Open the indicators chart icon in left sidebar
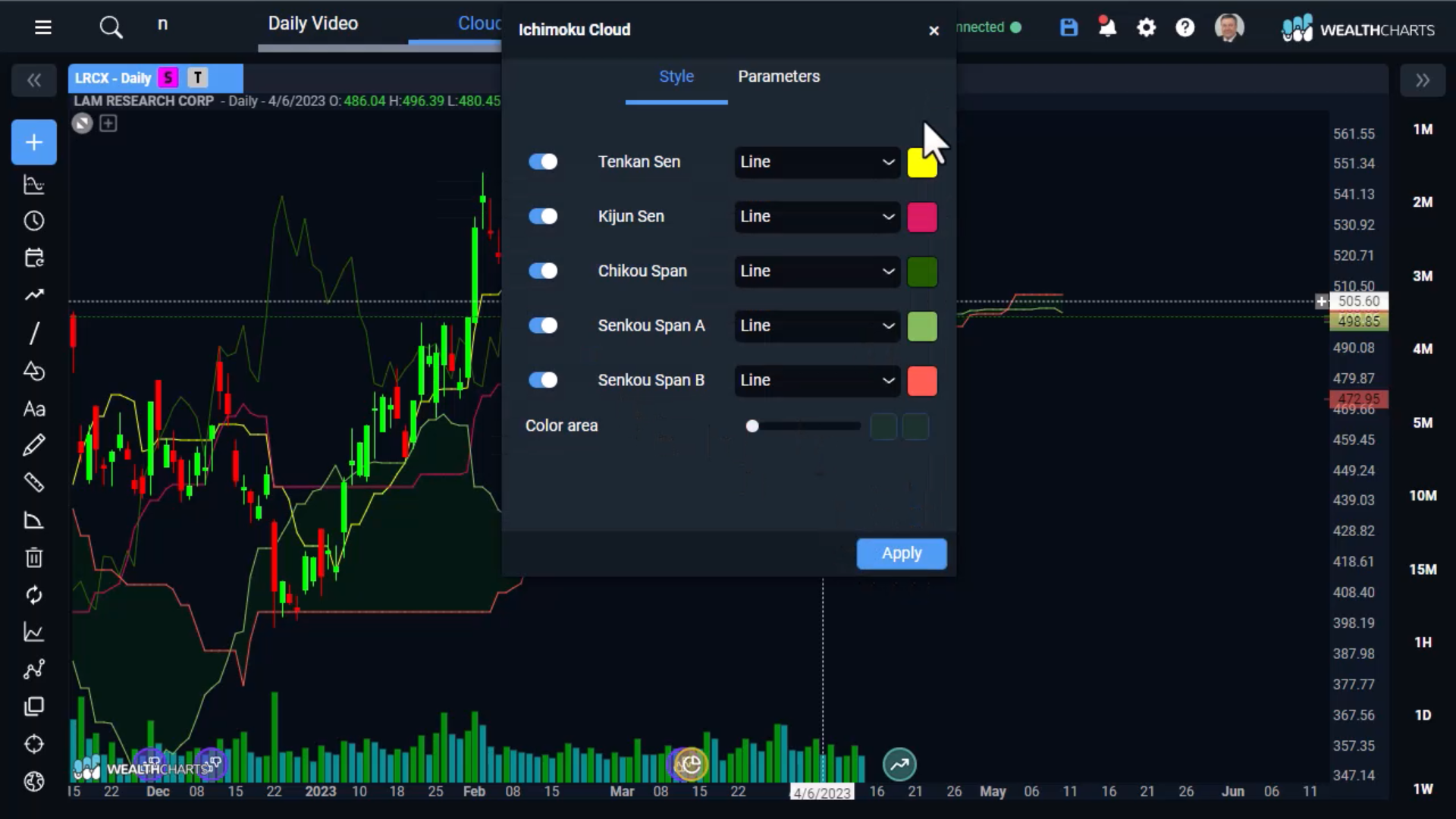The height and width of the screenshot is (819, 1456). coord(34,184)
